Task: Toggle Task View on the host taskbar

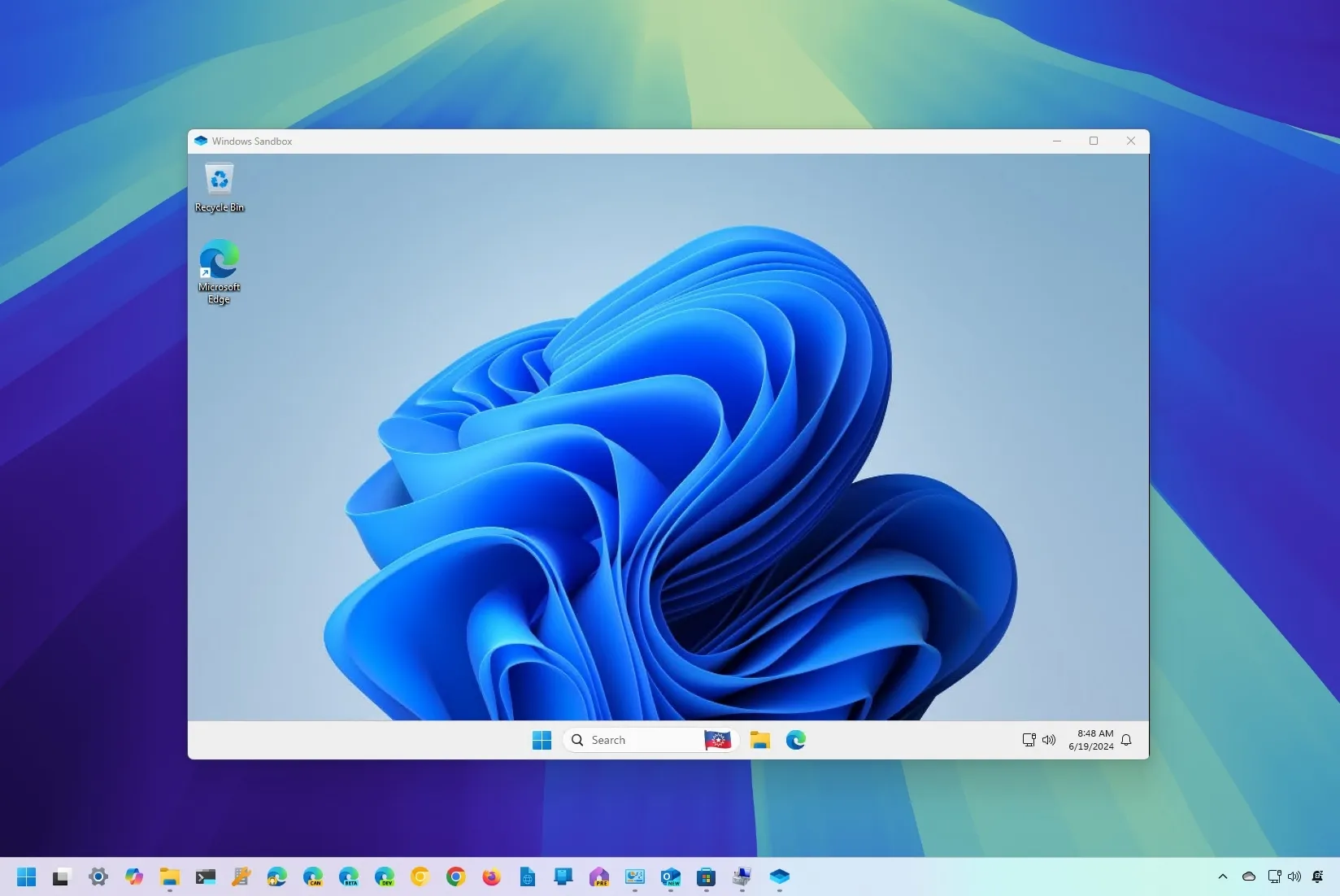Action: [61, 878]
